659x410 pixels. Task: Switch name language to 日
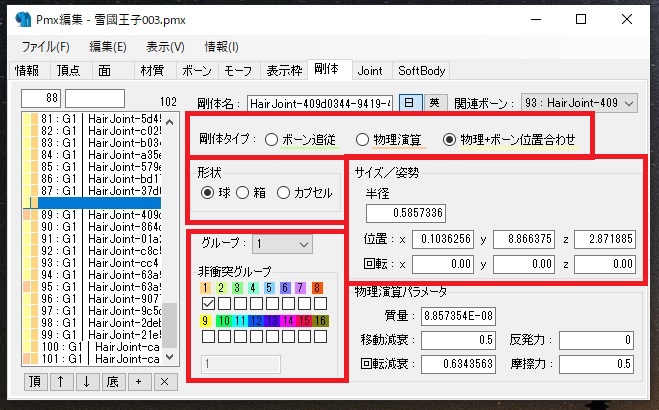pyautogui.click(x=410, y=103)
